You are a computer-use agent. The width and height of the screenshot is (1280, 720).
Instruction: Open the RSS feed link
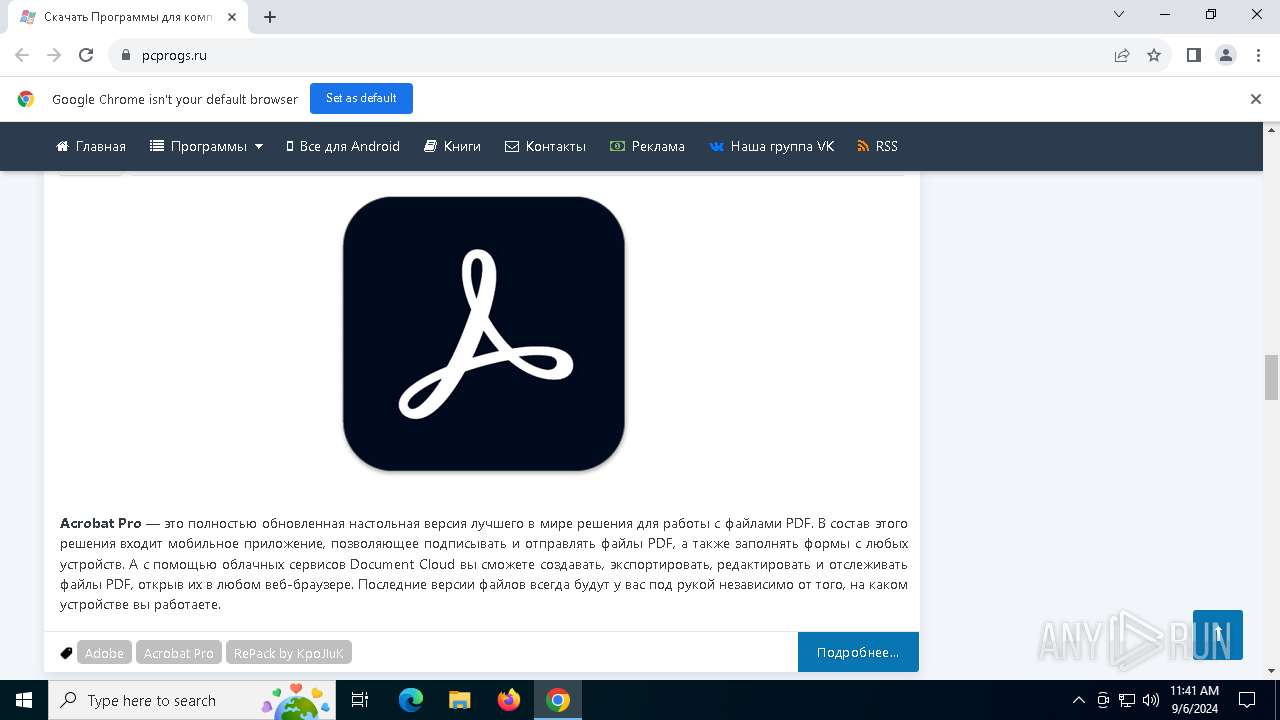(877, 146)
